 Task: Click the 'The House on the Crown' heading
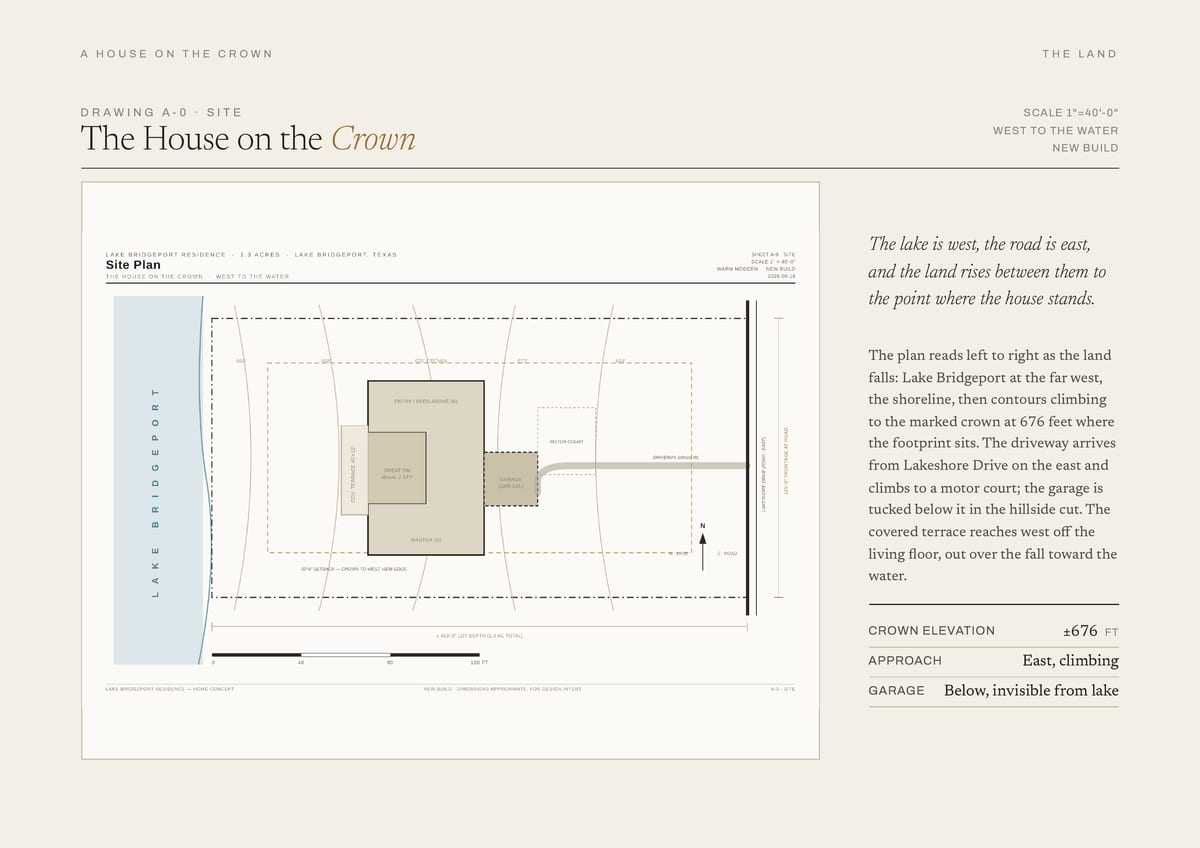(x=247, y=138)
